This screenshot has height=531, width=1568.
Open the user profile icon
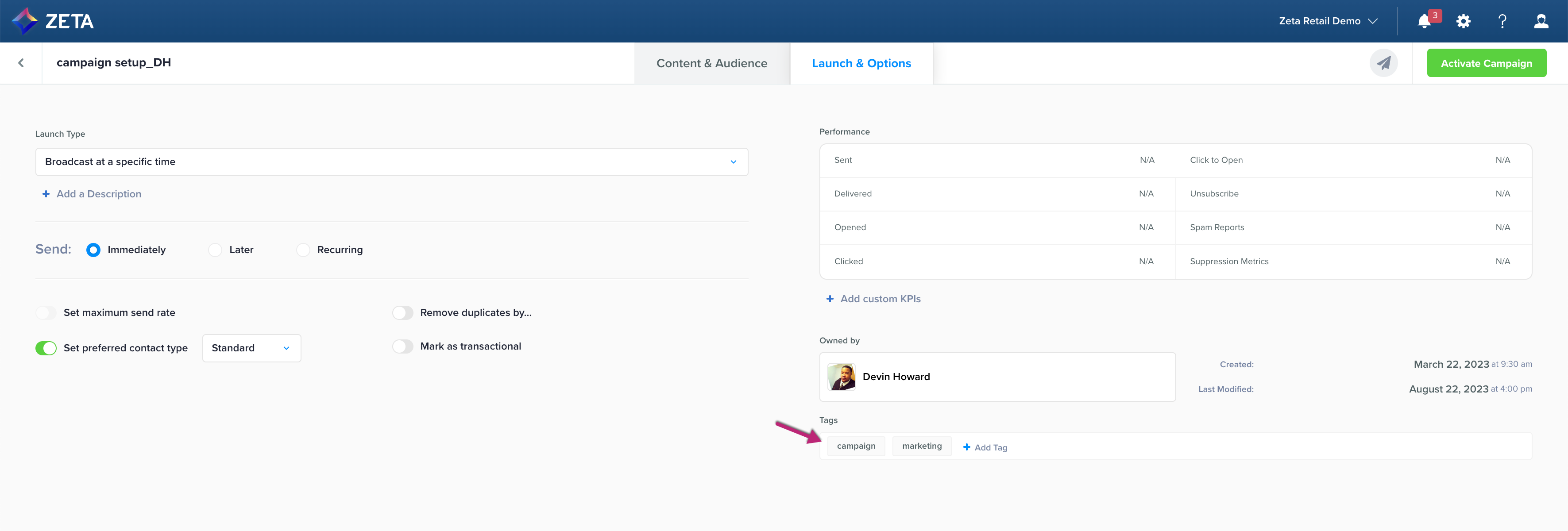tap(1541, 21)
